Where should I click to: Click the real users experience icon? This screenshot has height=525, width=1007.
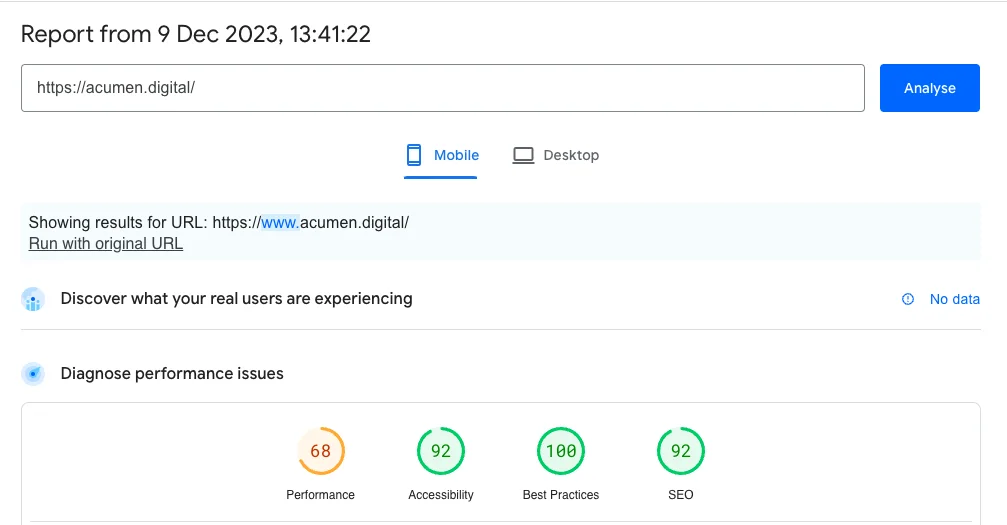pyautogui.click(x=33, y=299)
